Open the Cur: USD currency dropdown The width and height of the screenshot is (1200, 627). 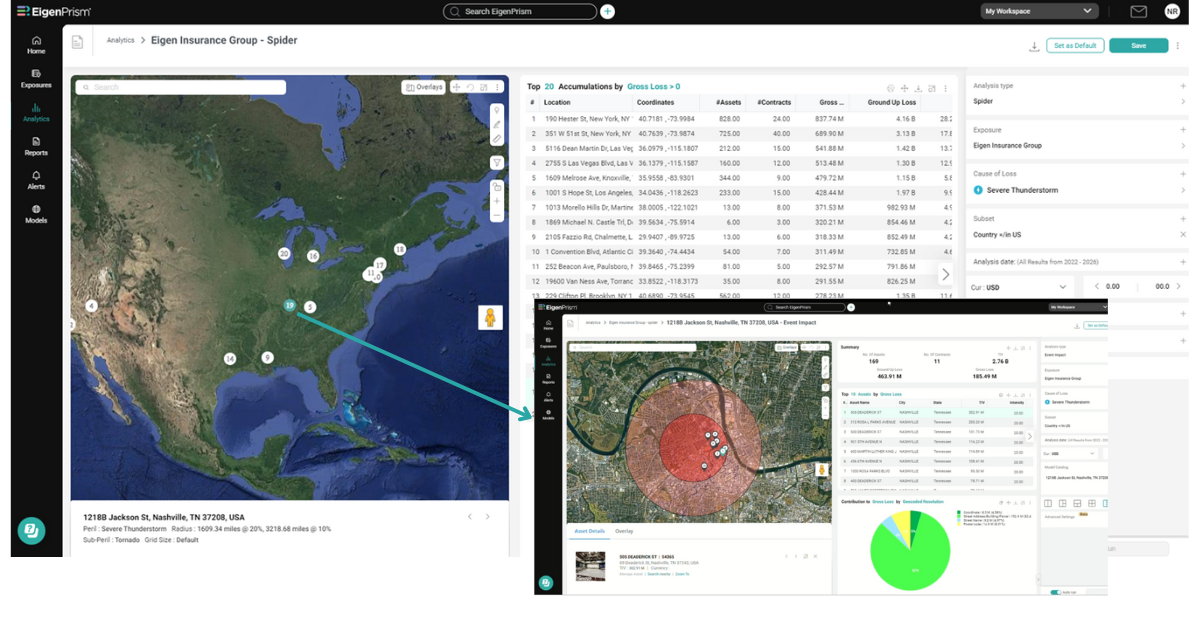coord(1022,286)
